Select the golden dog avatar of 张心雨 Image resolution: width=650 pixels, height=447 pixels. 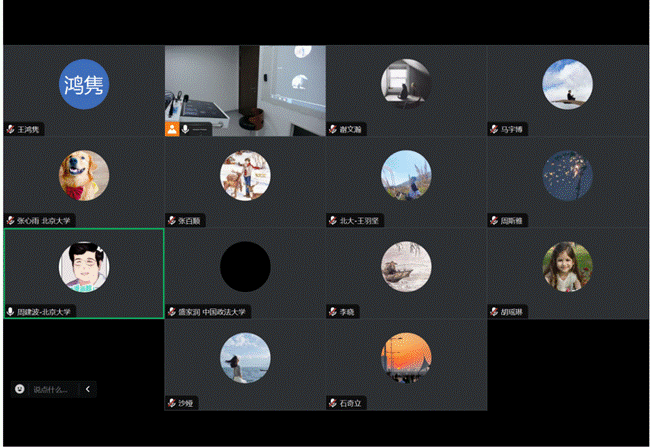(83, 175)
